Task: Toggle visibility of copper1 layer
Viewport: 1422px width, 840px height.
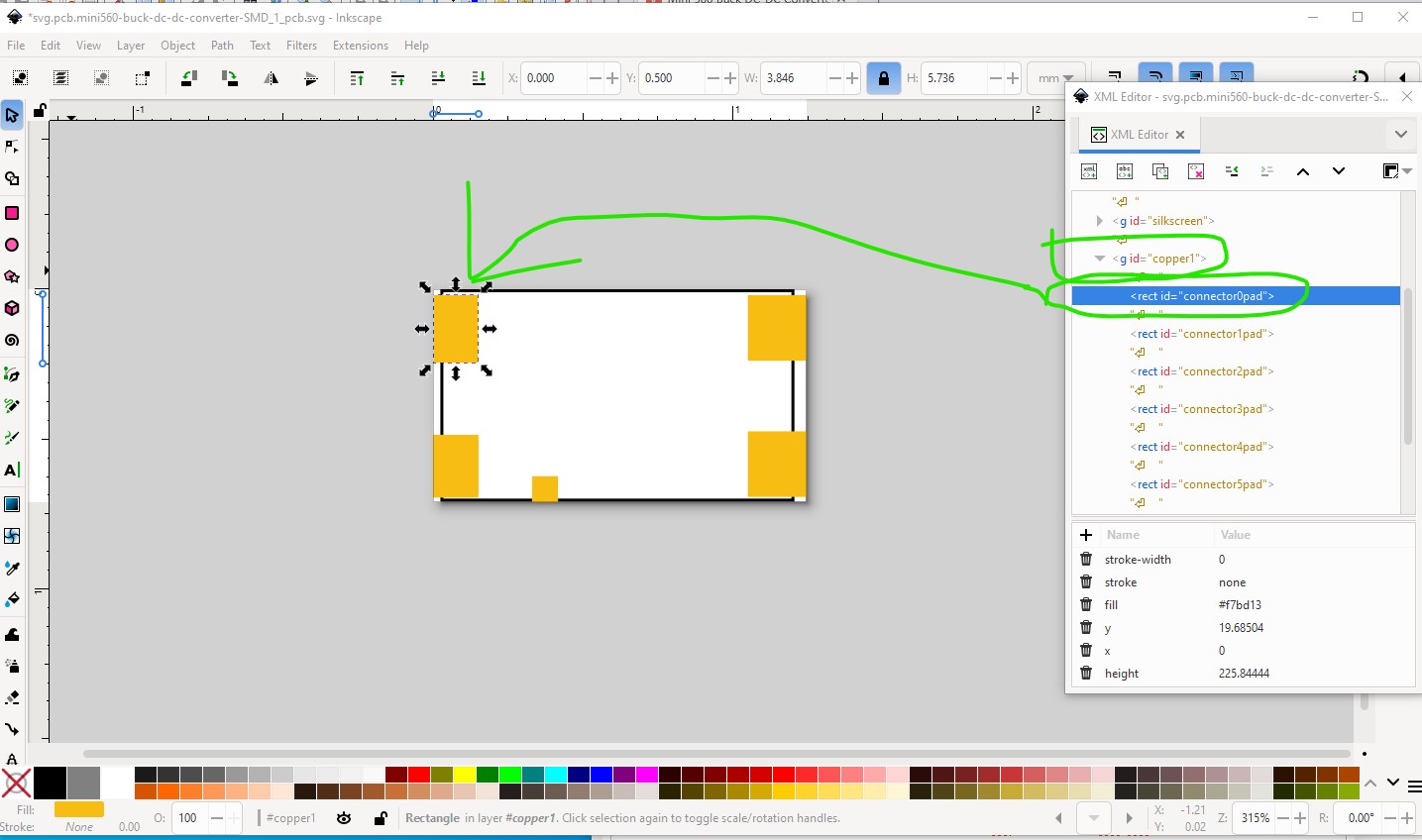Action: click(x=344, y=818)
